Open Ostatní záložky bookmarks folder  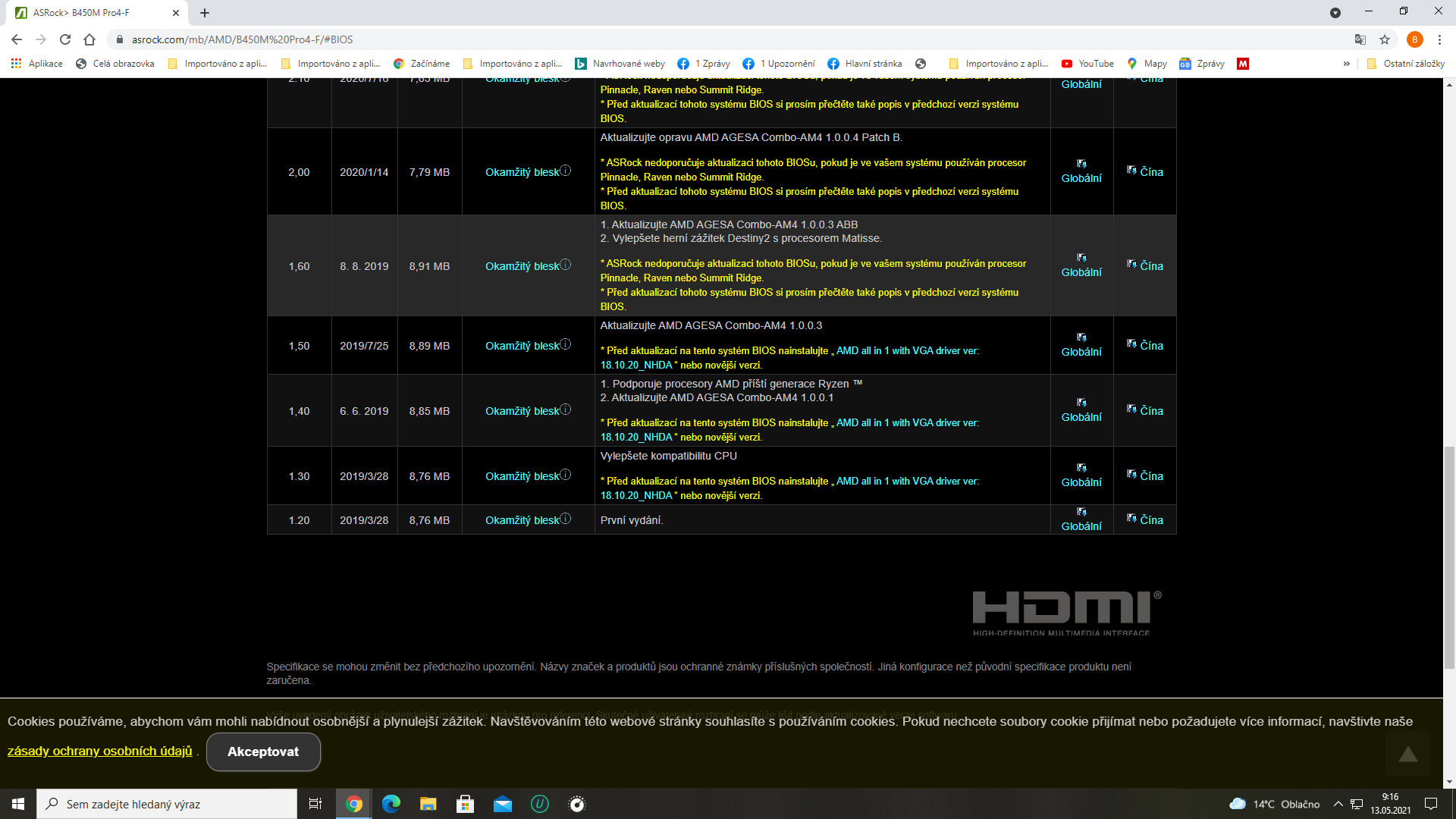(x=1405, y=64)
